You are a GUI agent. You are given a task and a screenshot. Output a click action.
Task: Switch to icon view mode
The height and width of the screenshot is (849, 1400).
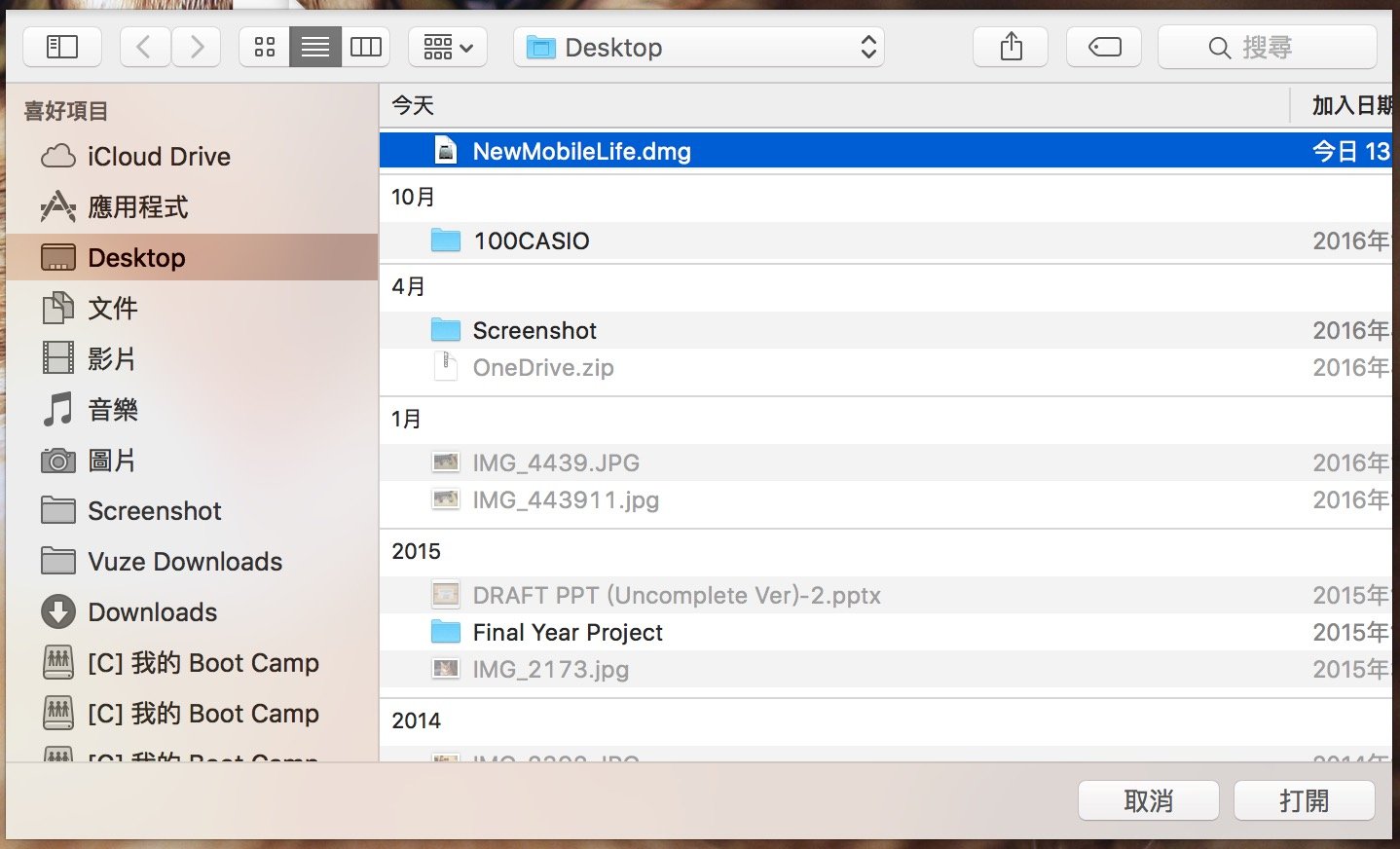pos(264,46)
